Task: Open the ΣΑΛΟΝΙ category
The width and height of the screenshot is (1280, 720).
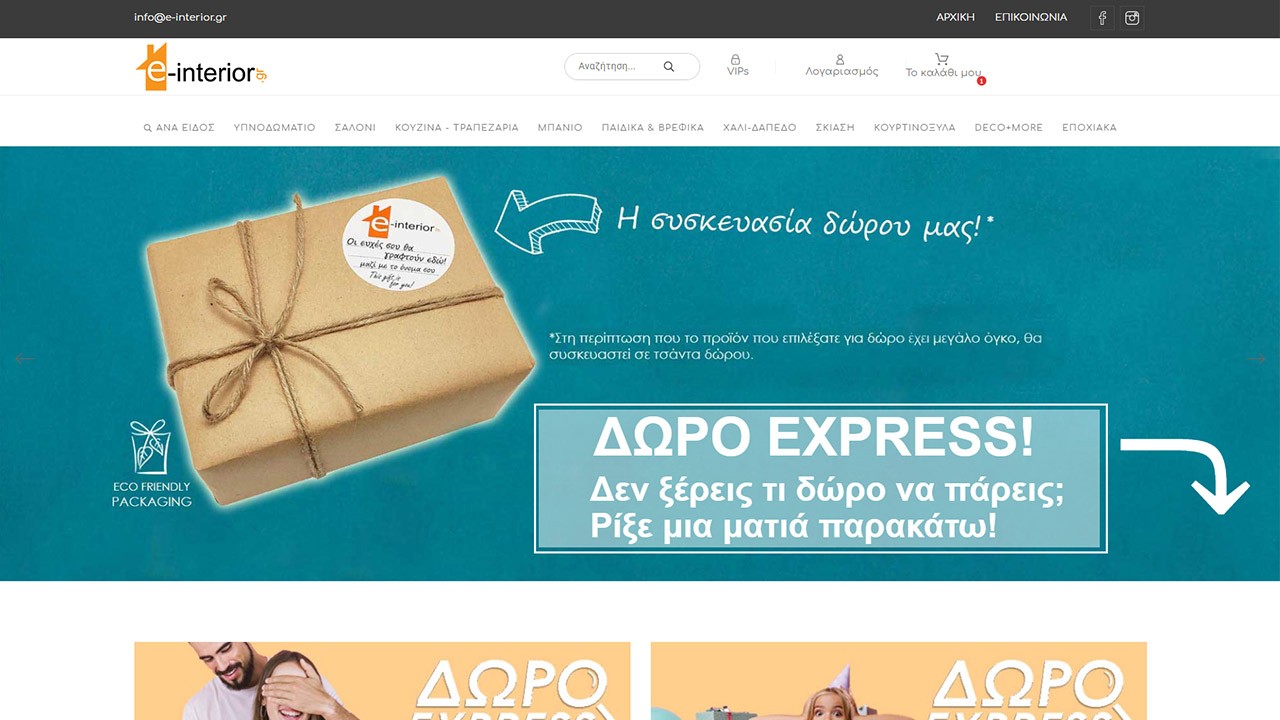Action: pos(355,128)
